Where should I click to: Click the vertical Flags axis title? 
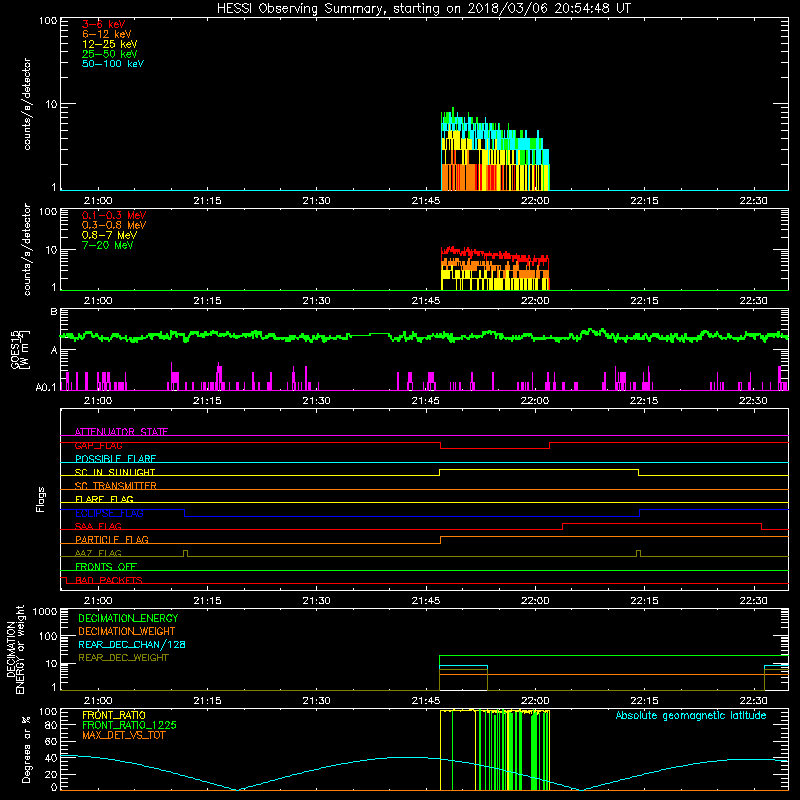[40, 499]
